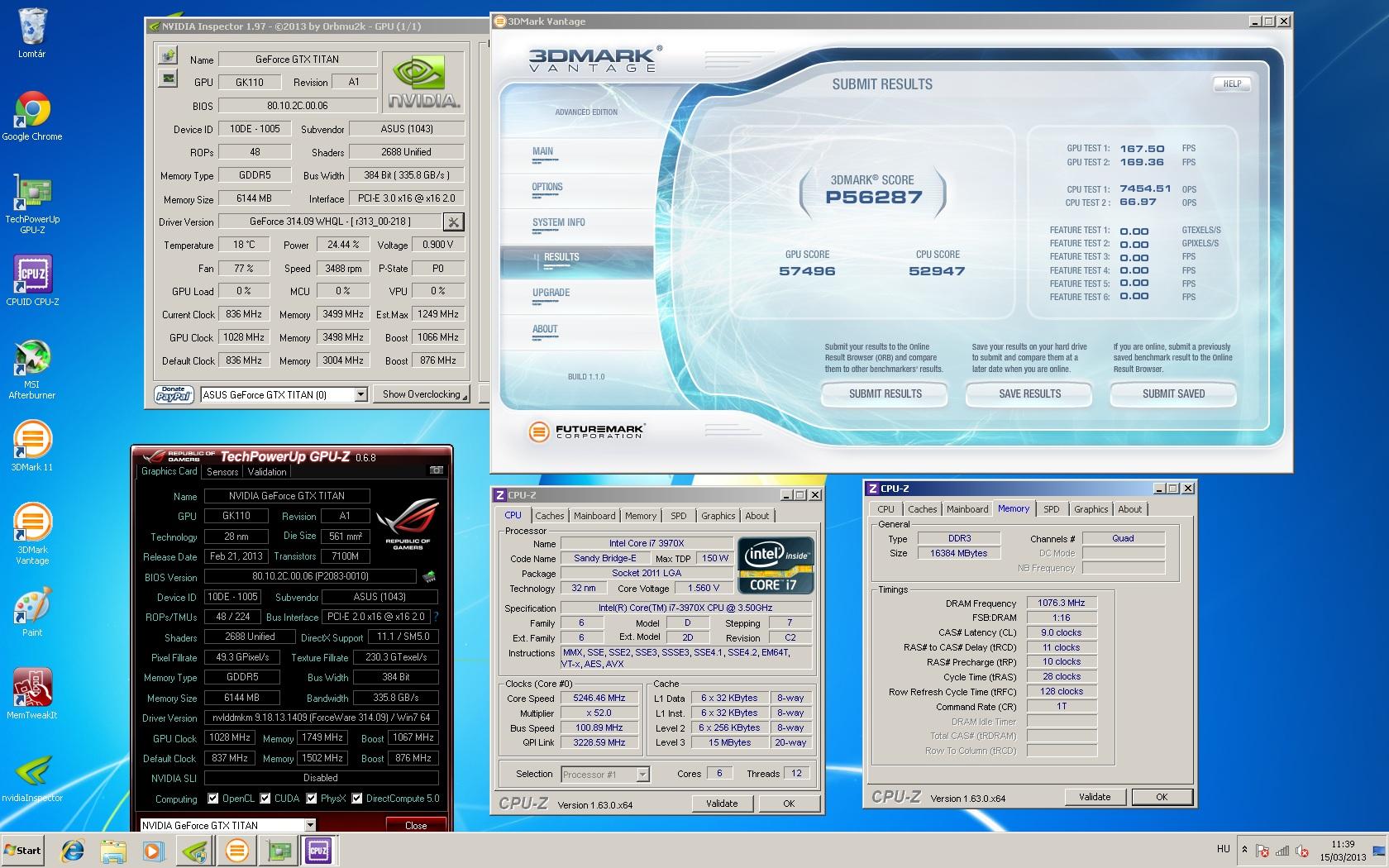The image size is (1389, 868).
Task: Select the Paint desktop shortcut
Action: click(32, 612)
